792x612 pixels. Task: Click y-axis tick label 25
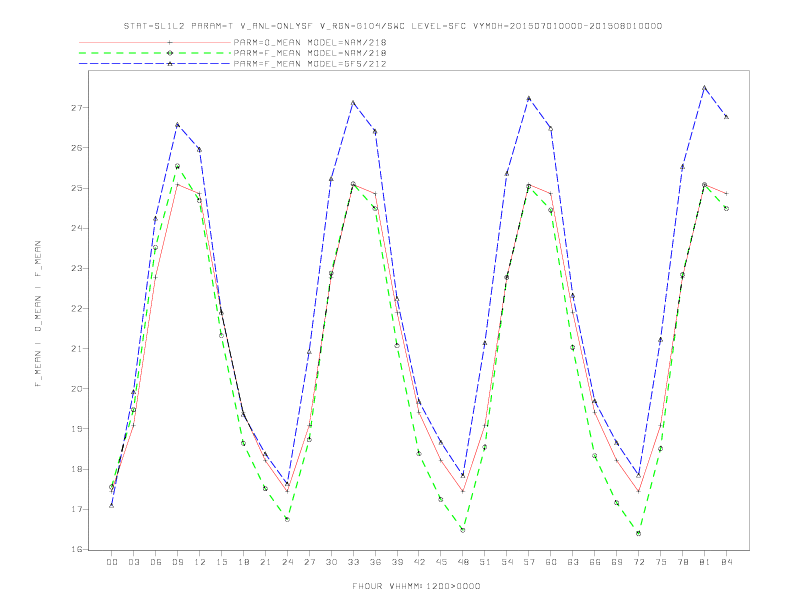click(77, 188)
